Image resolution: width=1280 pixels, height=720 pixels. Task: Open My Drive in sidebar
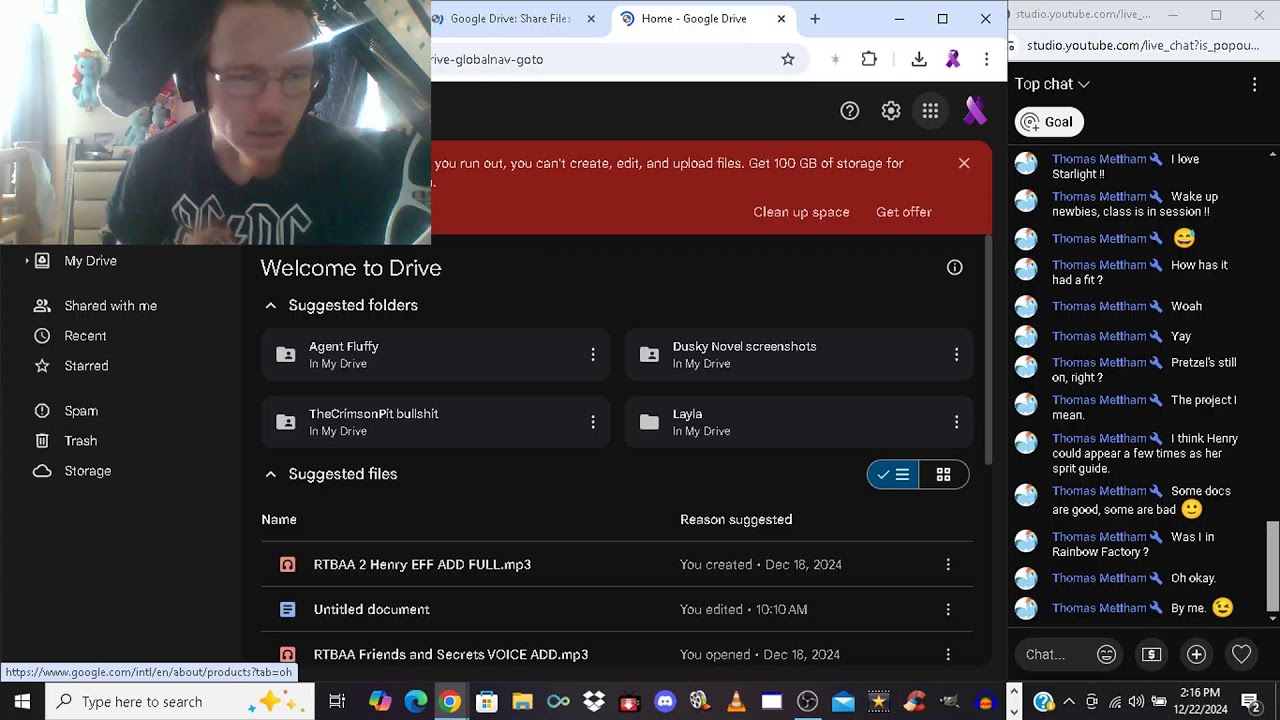pos(90,261)
